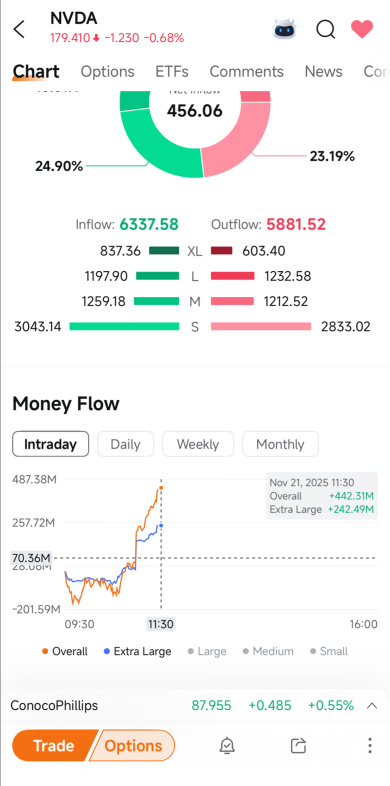Click the green S inflow bar
Screen dimensions: 390x786
tap(124, 326)
